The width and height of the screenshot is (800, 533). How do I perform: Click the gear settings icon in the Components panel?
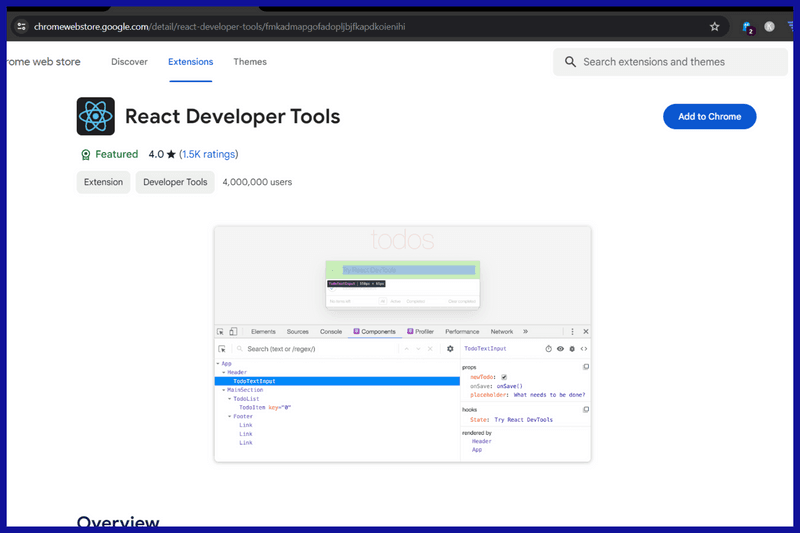click(450, 349)
